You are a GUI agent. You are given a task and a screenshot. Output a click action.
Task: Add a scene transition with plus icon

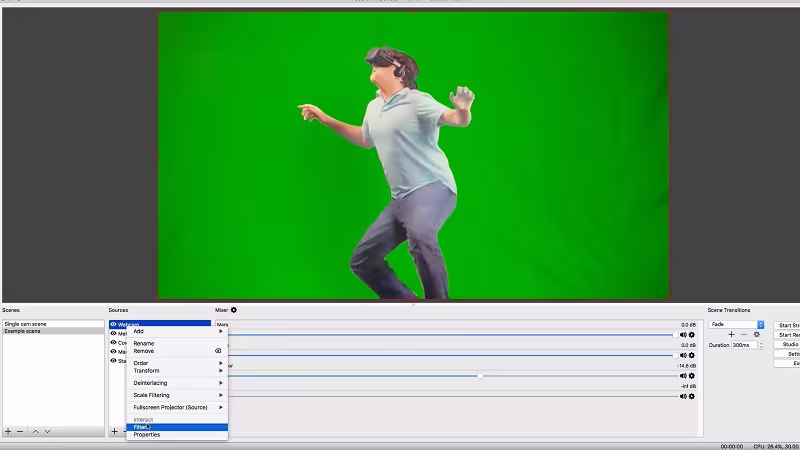(731, 334)
